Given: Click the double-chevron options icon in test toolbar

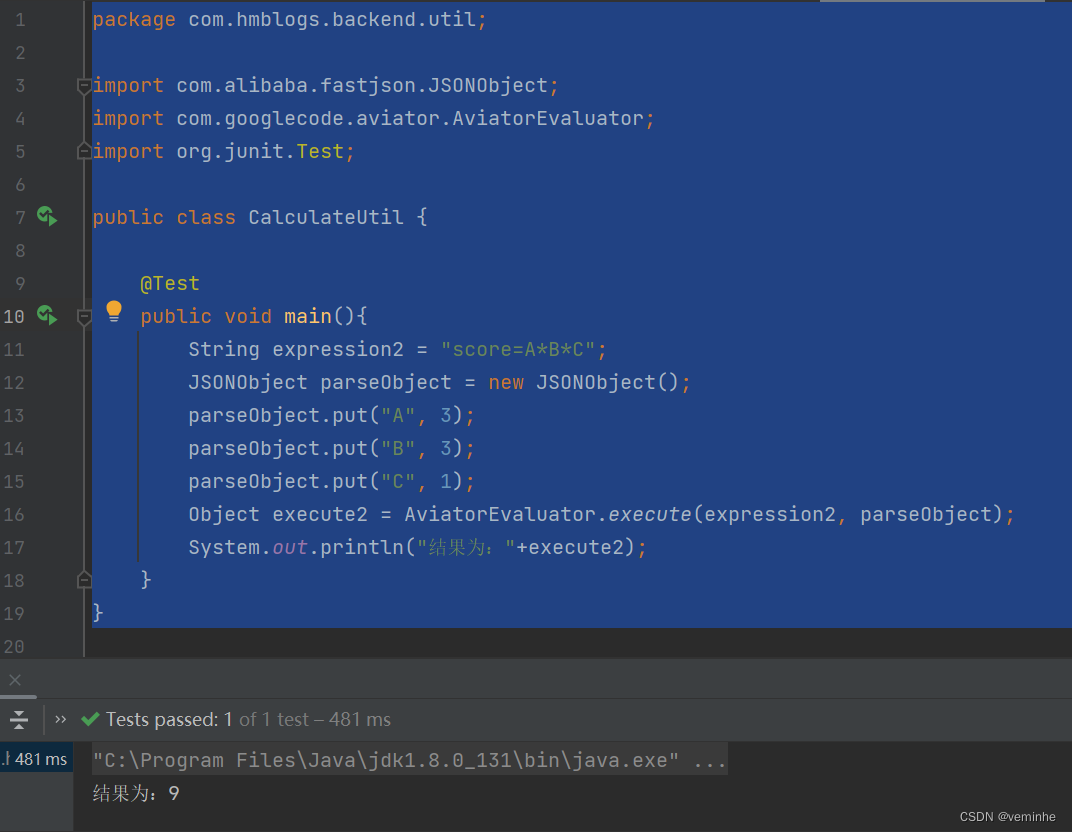Looking at the screenshot, I should pyautogui.click(x=59, y=718).
